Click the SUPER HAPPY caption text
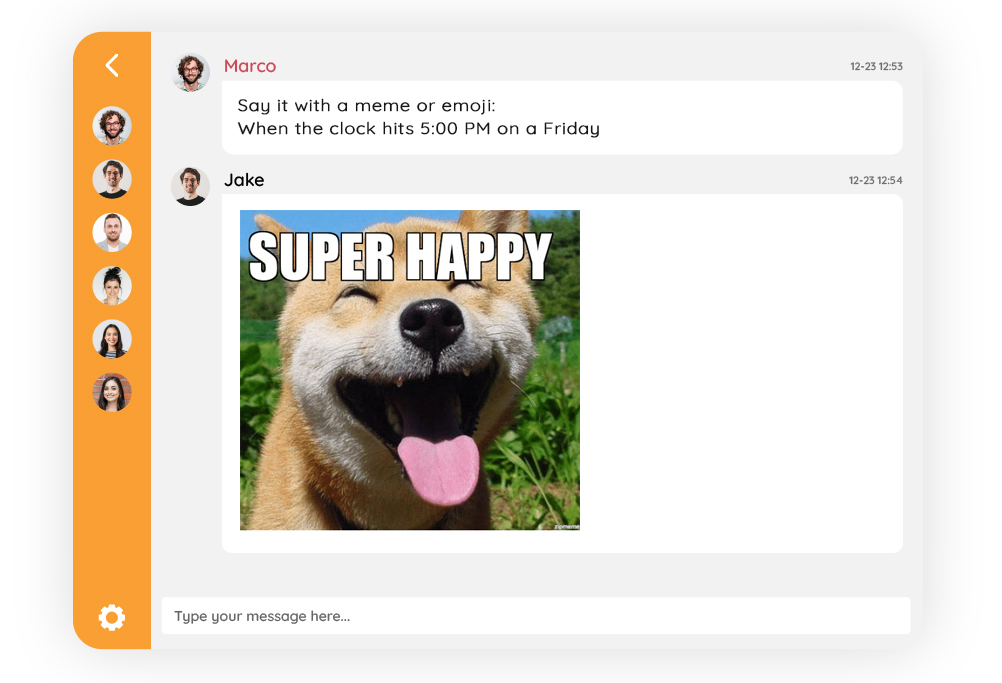The image size is (1002, 683). [x=400, y=257]
